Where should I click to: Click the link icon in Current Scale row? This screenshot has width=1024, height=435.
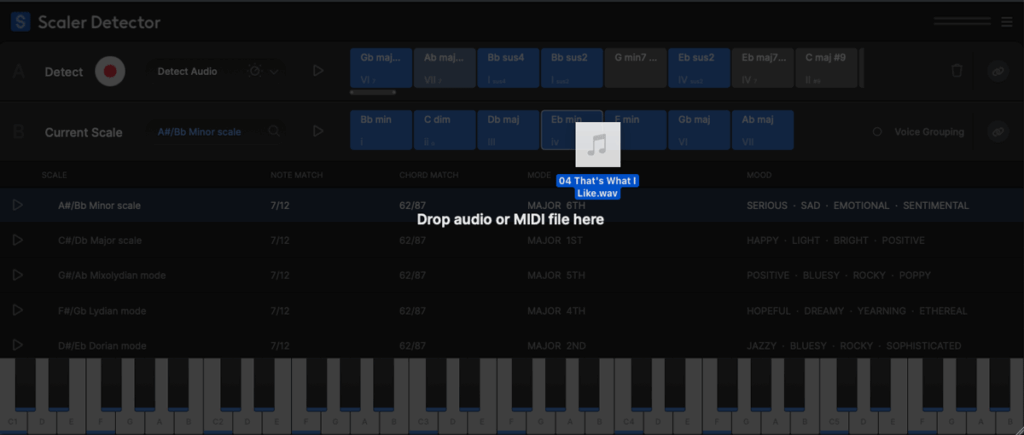(997, 132)
